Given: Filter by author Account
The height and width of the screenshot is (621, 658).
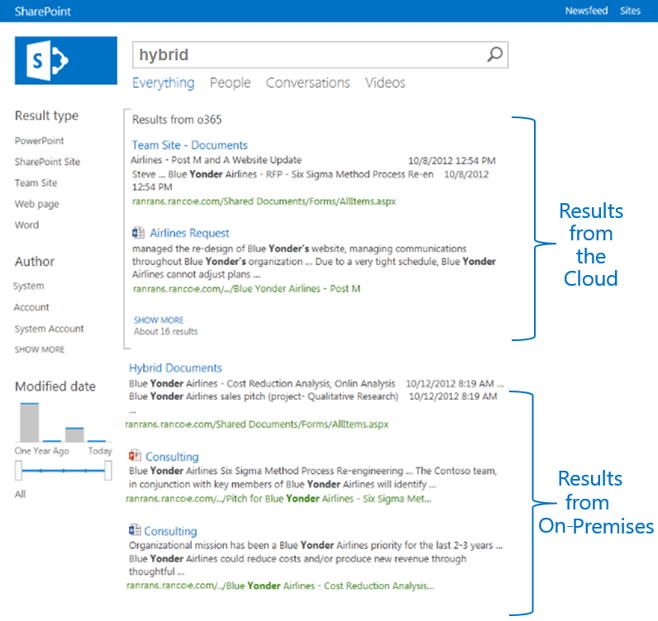Looking at the screenshot, I should point(31,308).
